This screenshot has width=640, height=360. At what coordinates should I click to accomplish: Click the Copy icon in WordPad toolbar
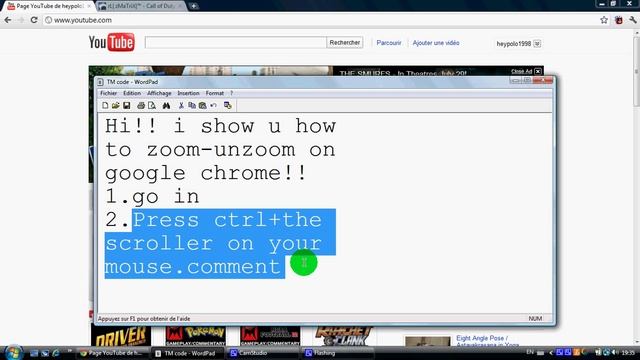click(x=192, y=106)
